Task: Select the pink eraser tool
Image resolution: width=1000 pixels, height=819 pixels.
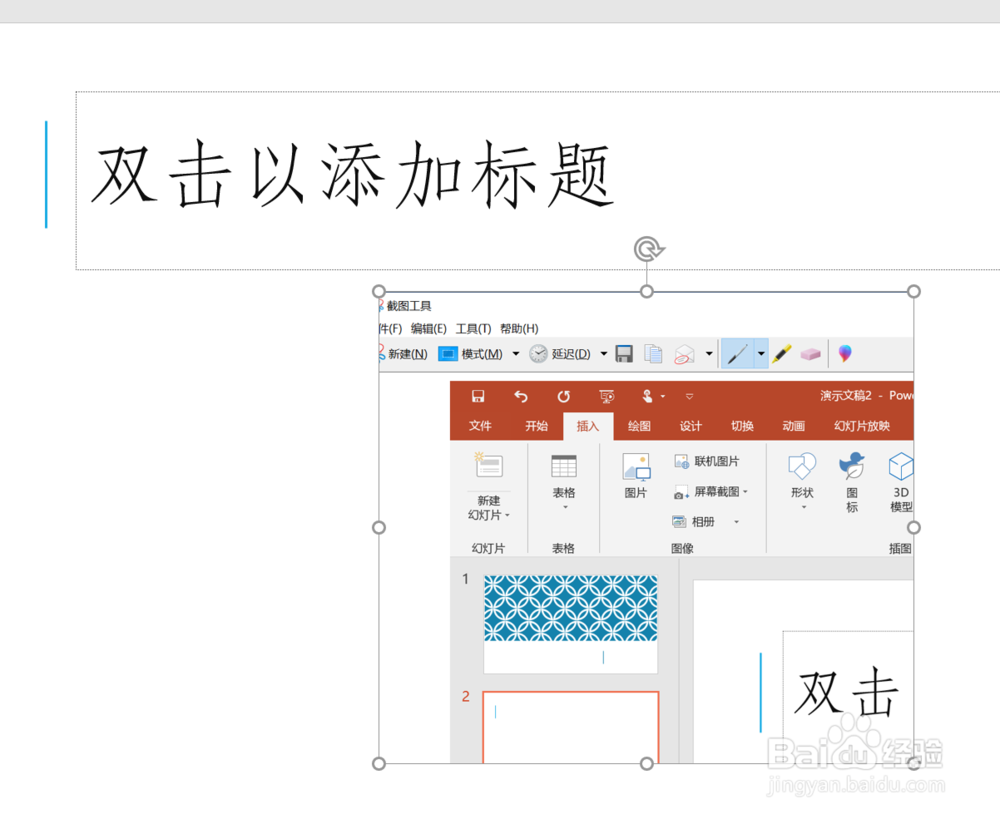Action: 811,354
